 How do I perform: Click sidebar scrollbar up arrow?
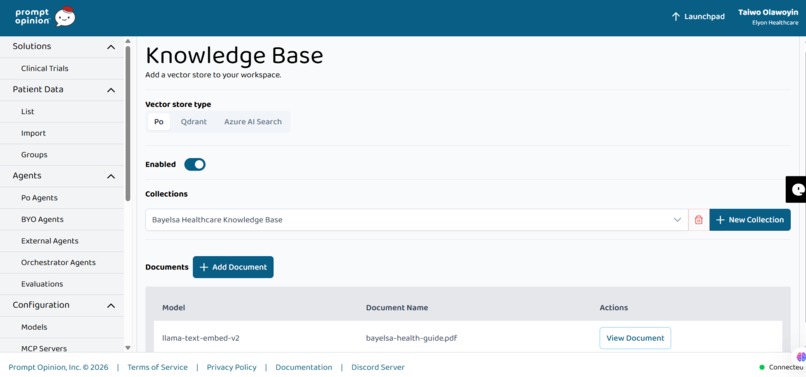[x=128, y=41]
